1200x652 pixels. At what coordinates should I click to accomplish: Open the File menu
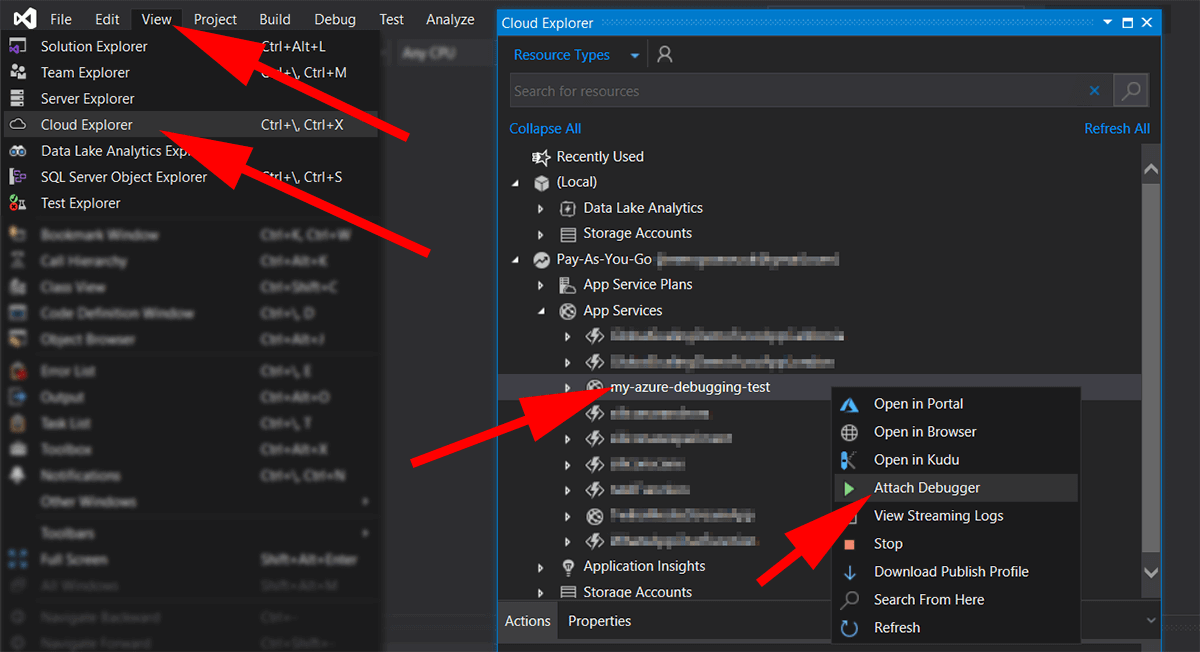point(61,19)
